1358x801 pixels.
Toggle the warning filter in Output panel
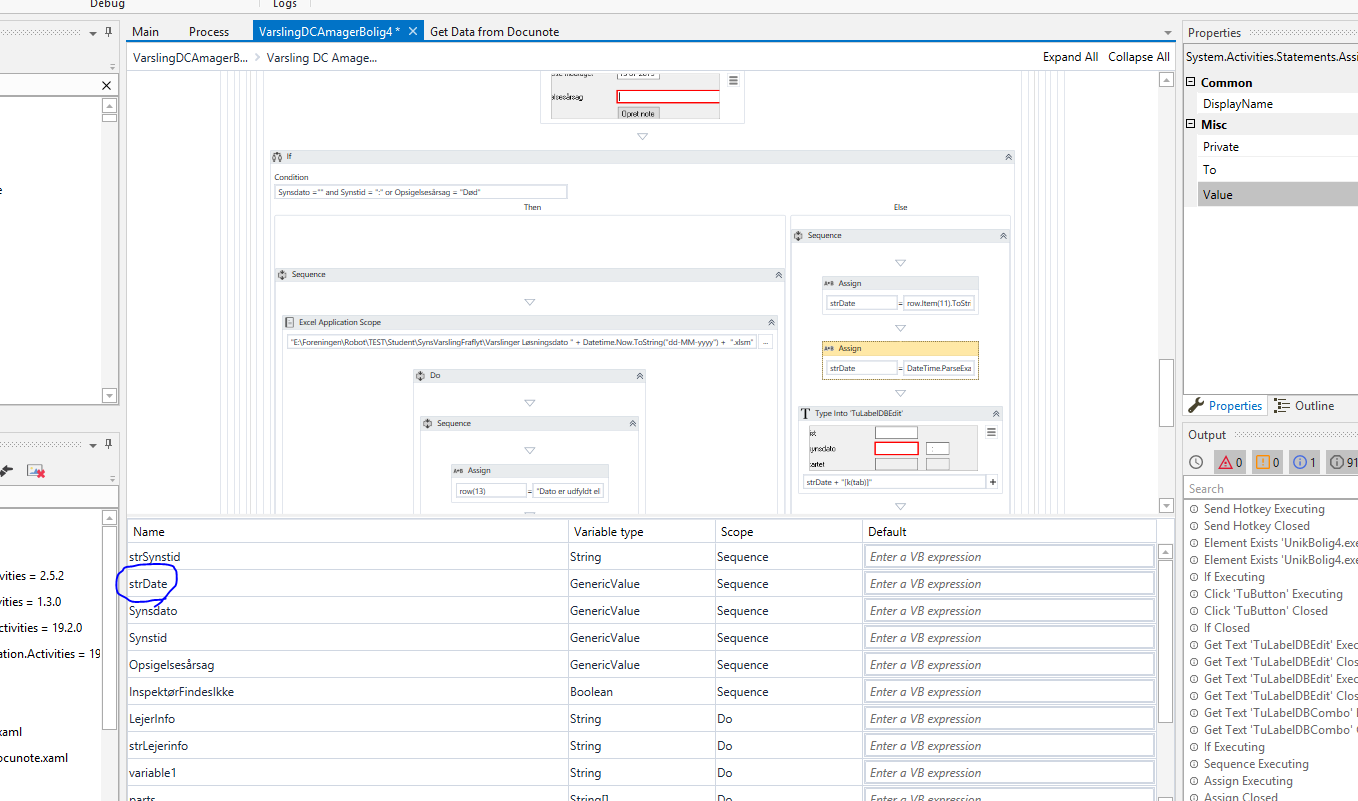(1267, 462)
